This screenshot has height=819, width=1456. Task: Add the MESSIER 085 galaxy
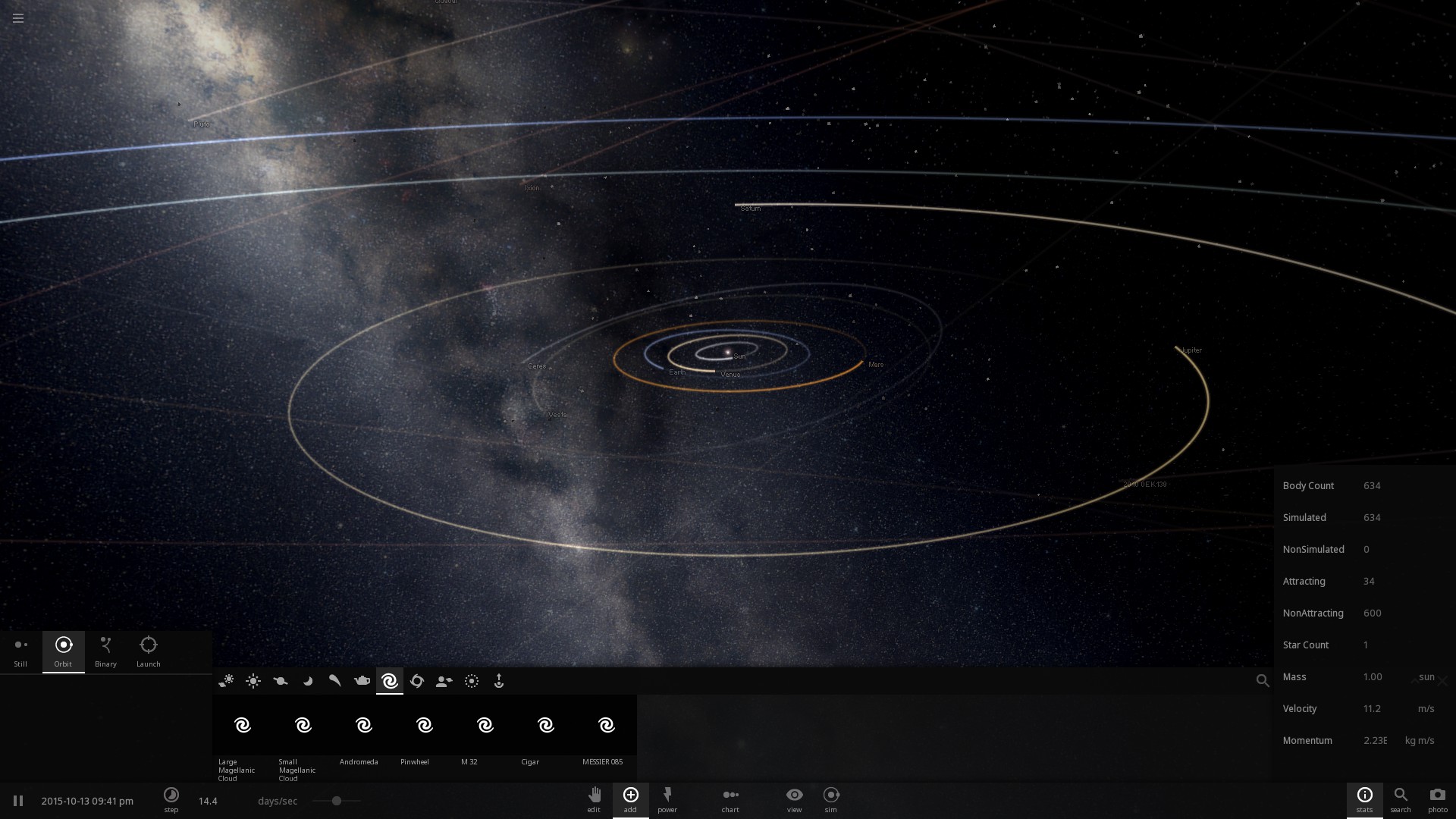click(607, 731)
